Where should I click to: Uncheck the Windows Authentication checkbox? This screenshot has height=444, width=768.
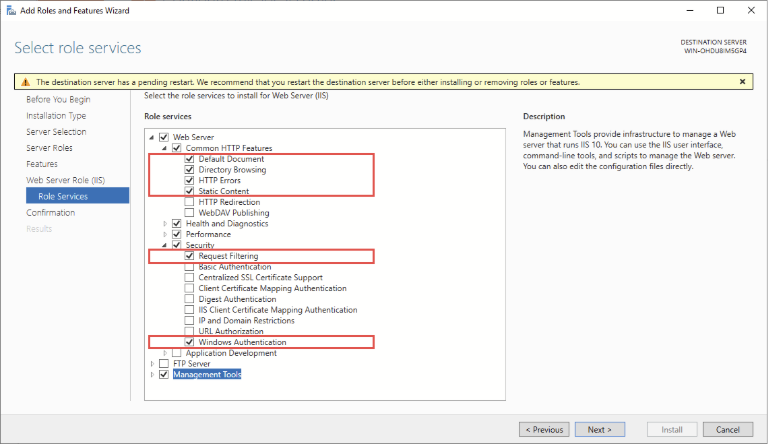190,342
